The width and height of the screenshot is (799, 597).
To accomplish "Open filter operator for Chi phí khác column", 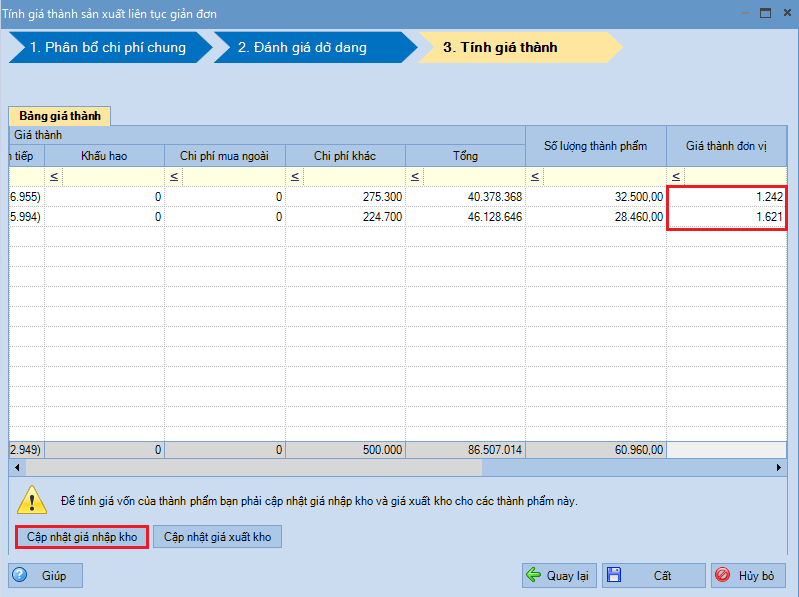I will (x=294, y=177).
